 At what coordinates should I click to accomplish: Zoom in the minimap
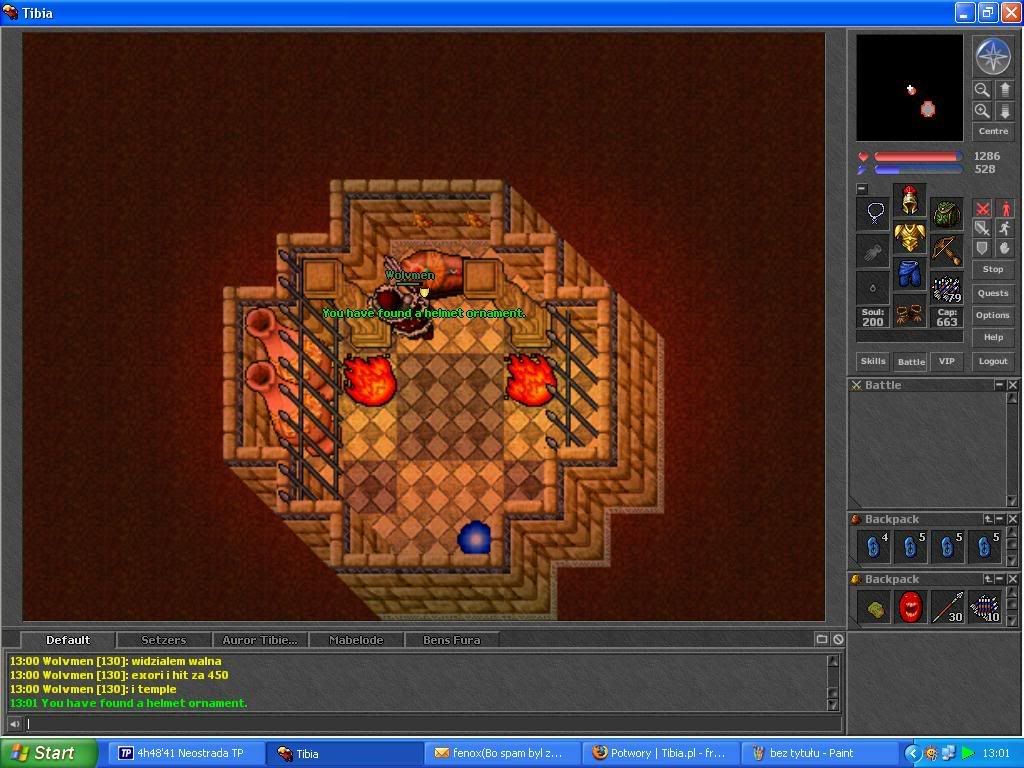point(982,111)
